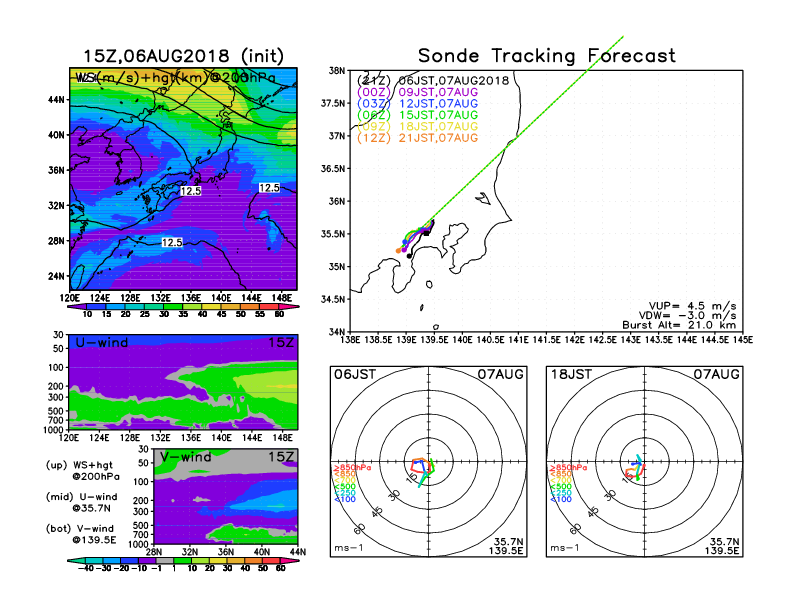The height and width of the screenshot is (612, 792).
Task: Click the '24N' label on the 200hPa map
Action: (57, 276)
